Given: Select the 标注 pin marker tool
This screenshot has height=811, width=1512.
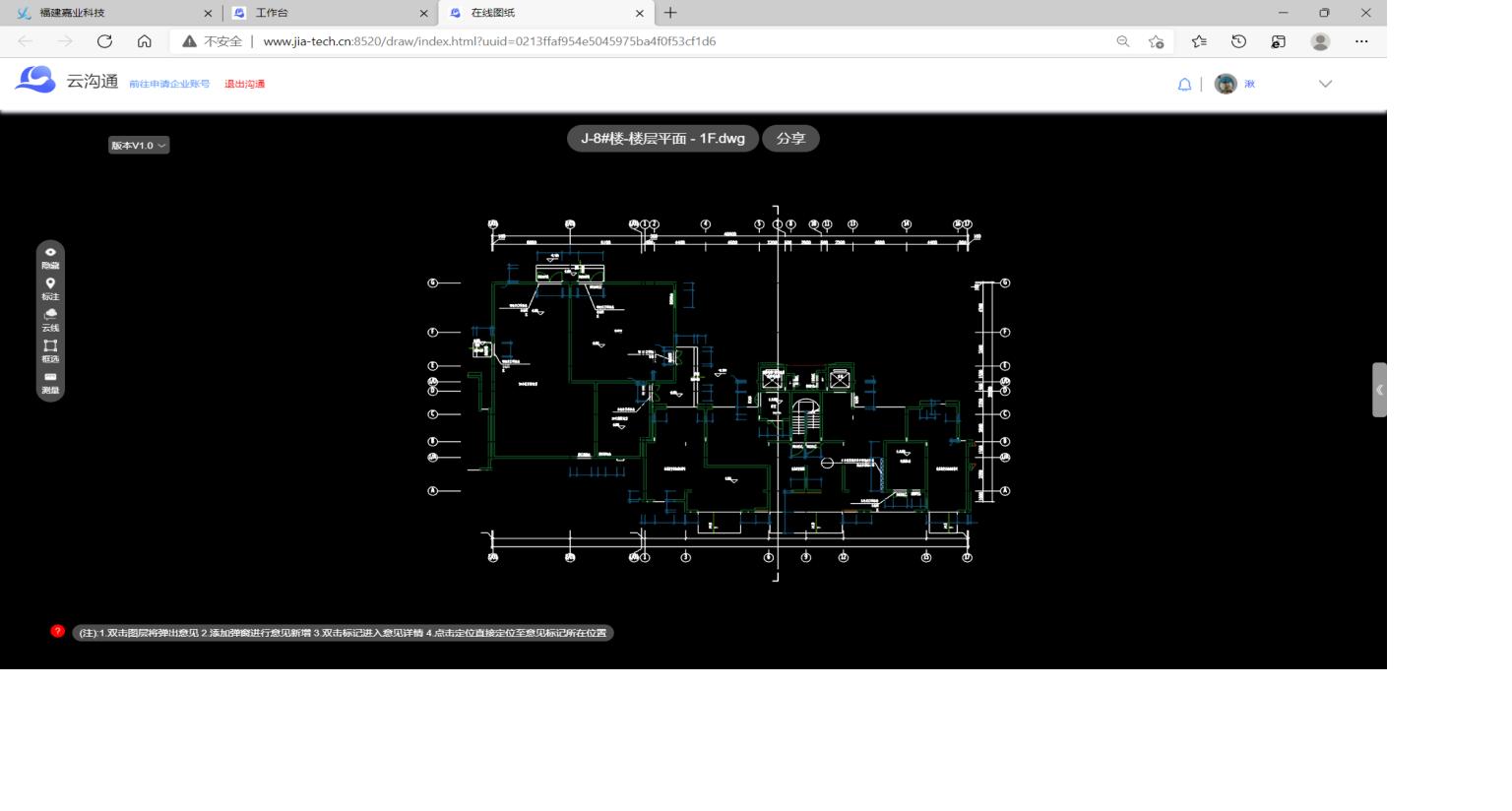Looking at the screenshot, I should [x=50, y=284].
